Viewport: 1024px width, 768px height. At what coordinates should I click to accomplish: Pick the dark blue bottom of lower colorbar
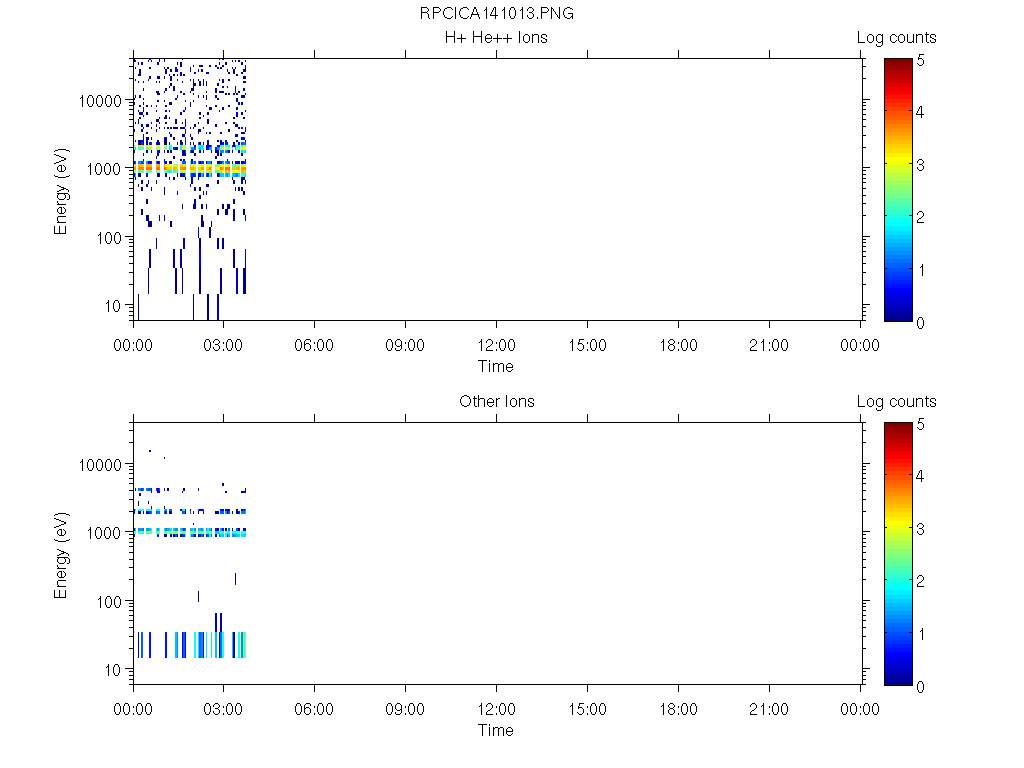click(898, 680)
